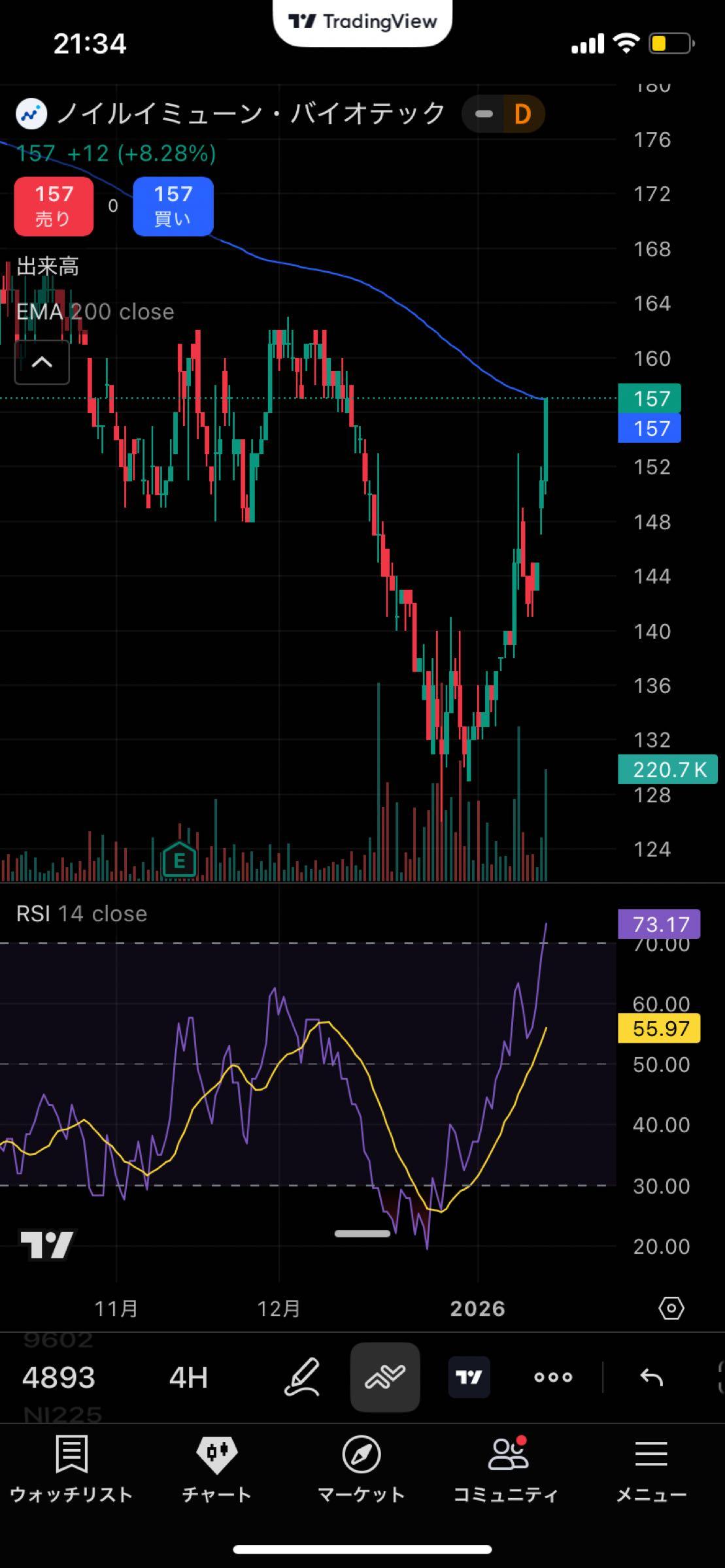Screen dimensions: 725x1568
Task: Open symbol search via 4893 ticker
Action: [59, 1377]
